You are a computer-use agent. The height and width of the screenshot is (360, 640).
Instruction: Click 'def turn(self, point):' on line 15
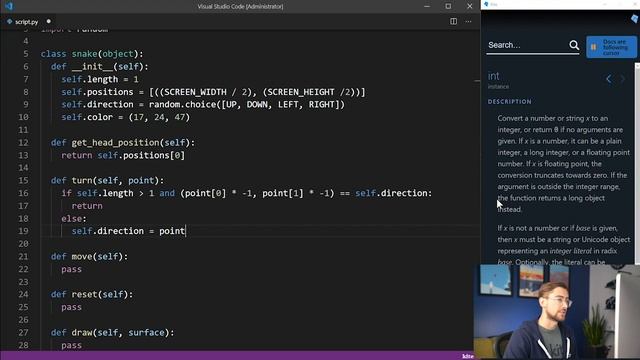(x=107, y=180)
